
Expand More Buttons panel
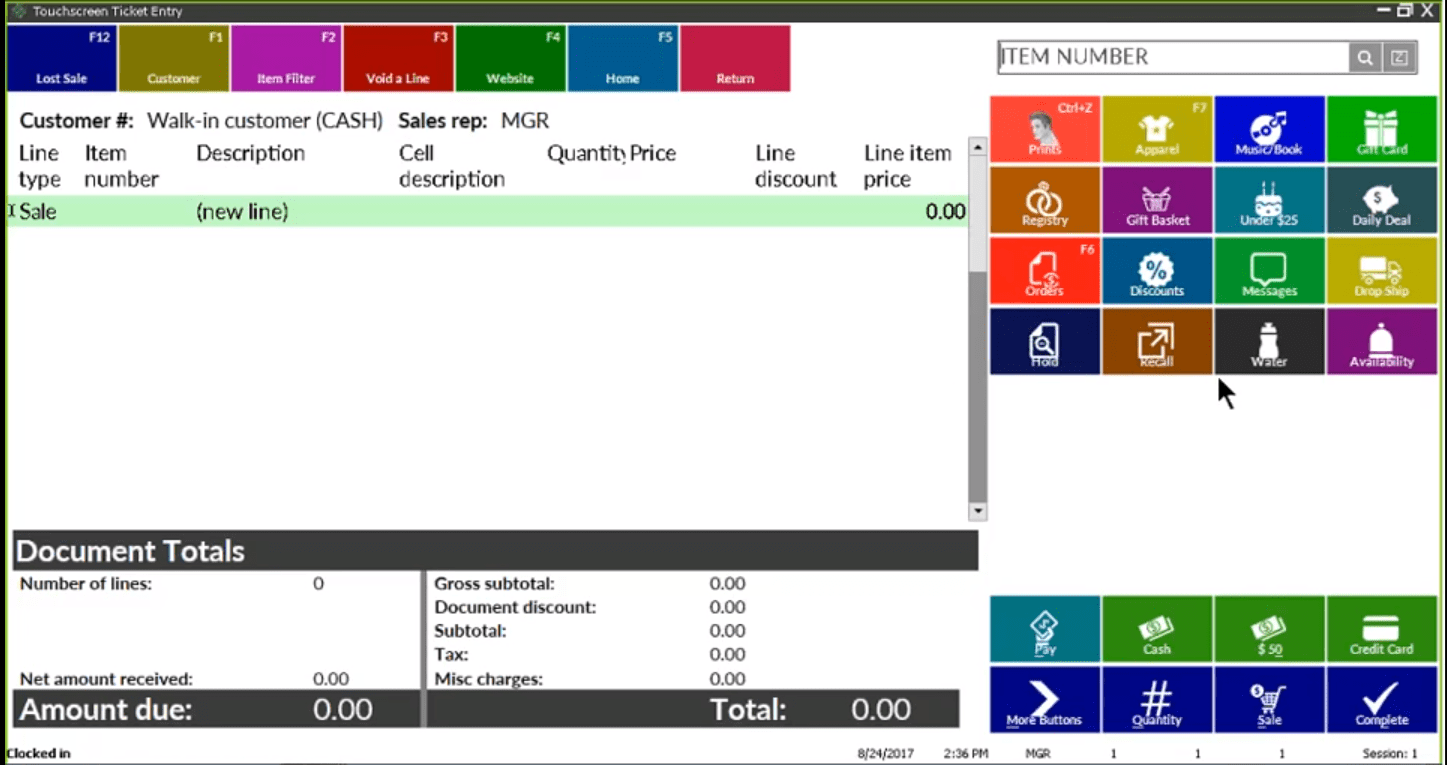point(1045,700)
